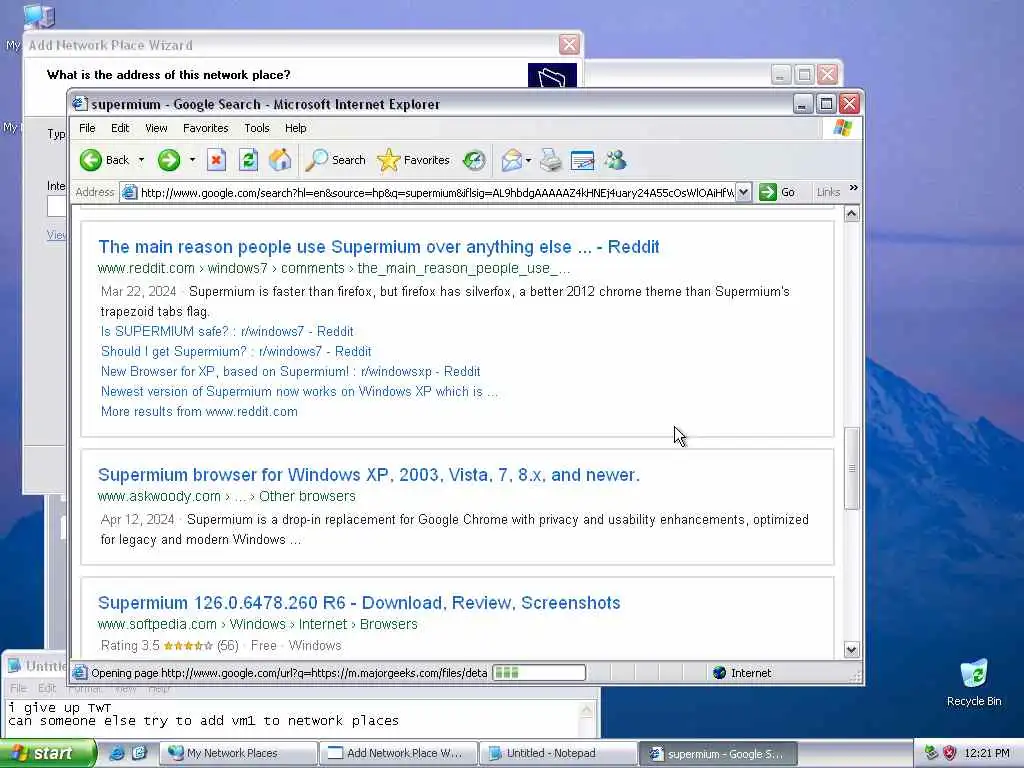Click the security shield tray icon
This screenshot has height=768, width=1024.
[x=950, y=753]
